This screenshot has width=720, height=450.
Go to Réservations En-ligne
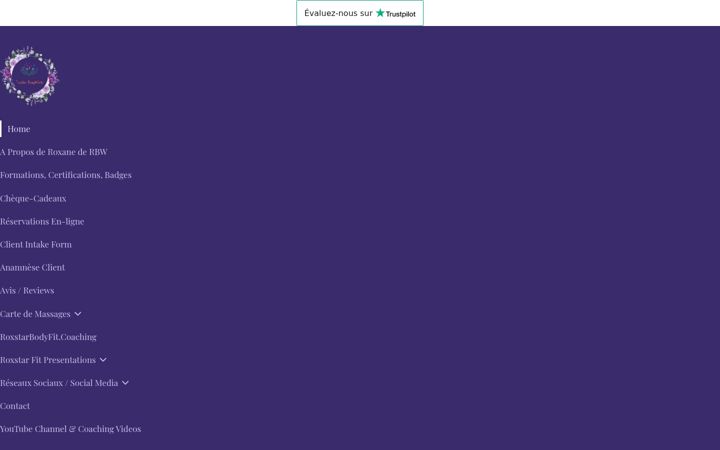pos(42,221)
